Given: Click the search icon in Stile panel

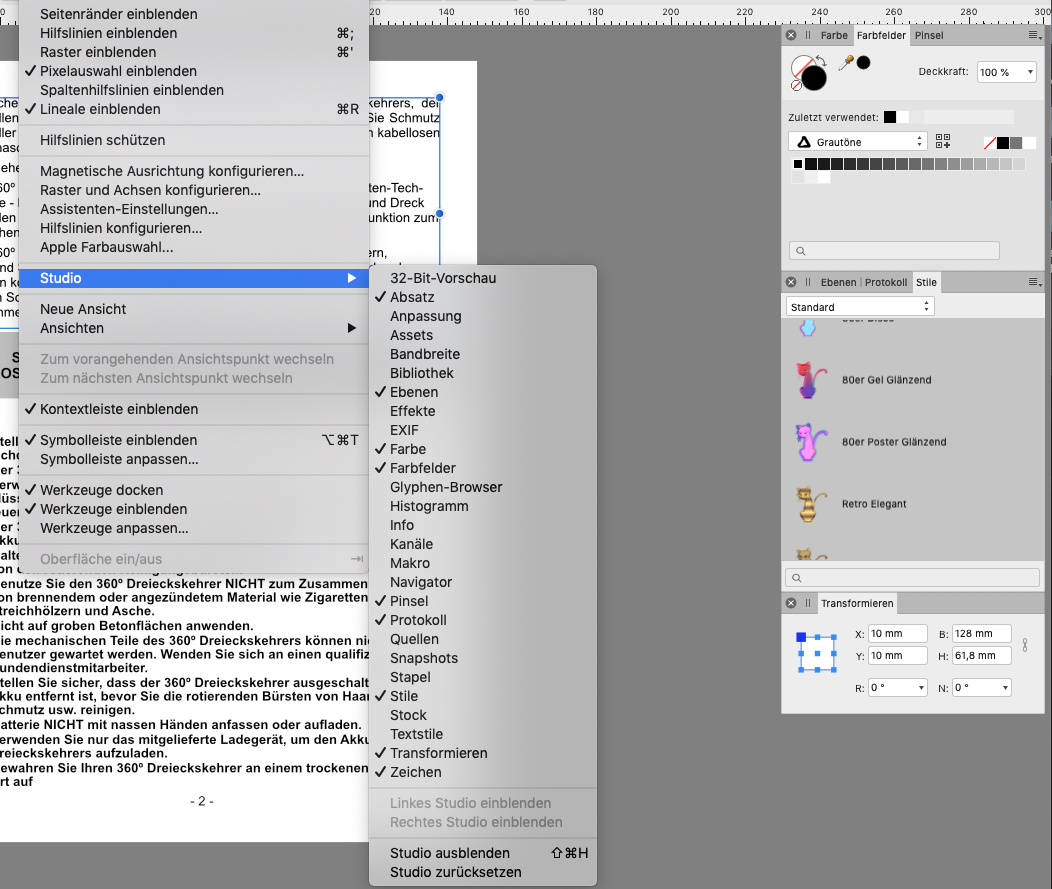Looking at the screenshot, I should pos(796,578).
